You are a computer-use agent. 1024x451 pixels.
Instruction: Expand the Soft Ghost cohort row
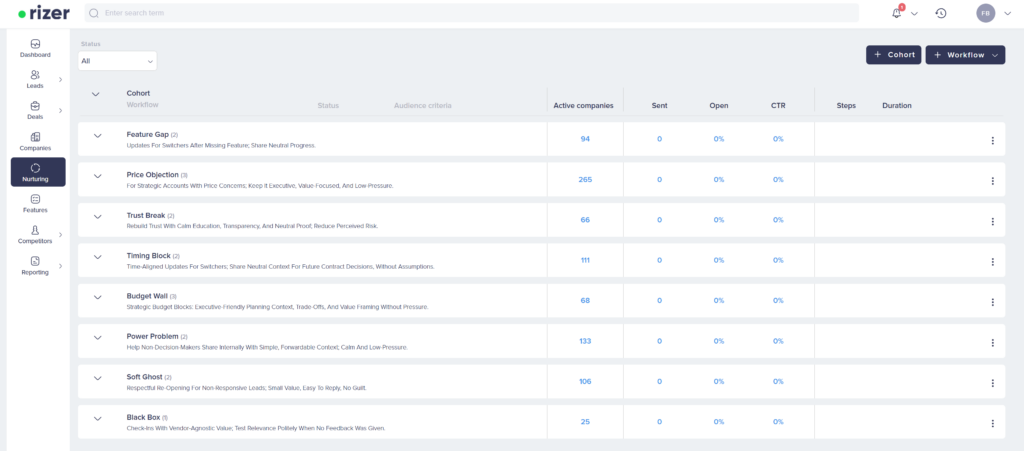coord(98,378)
